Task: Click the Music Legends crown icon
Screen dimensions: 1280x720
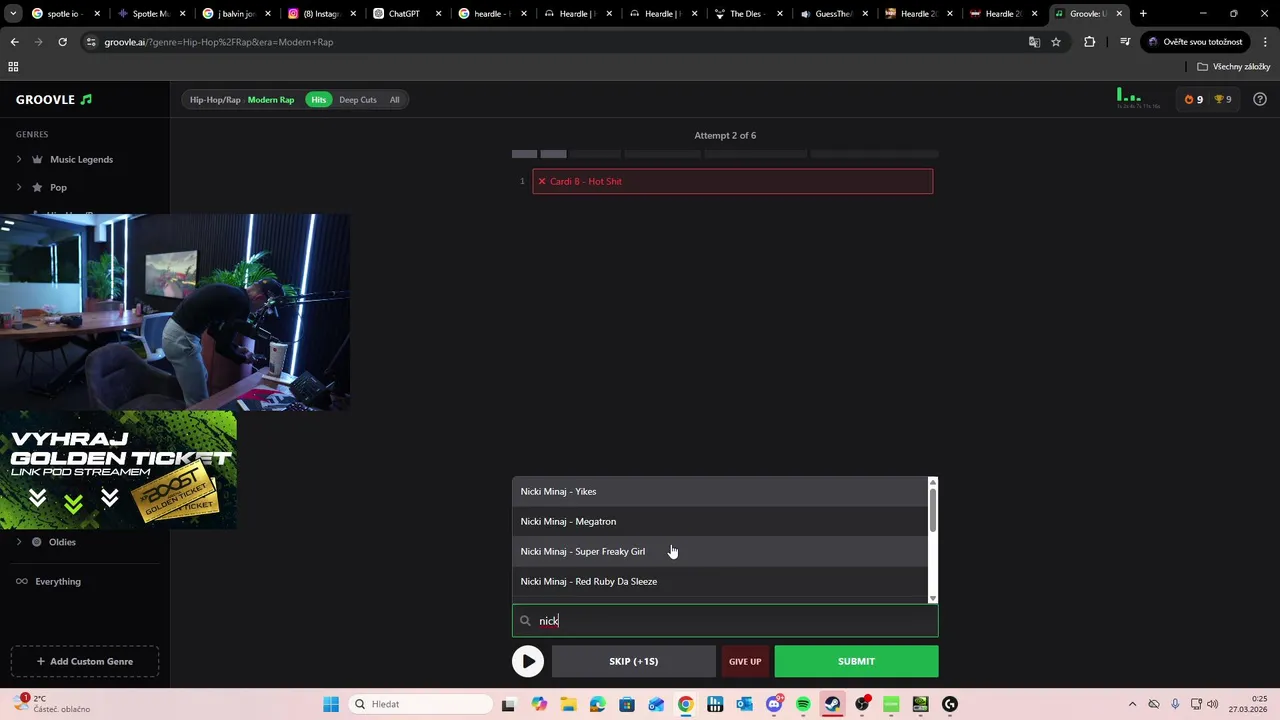Action: coord(37,159)
